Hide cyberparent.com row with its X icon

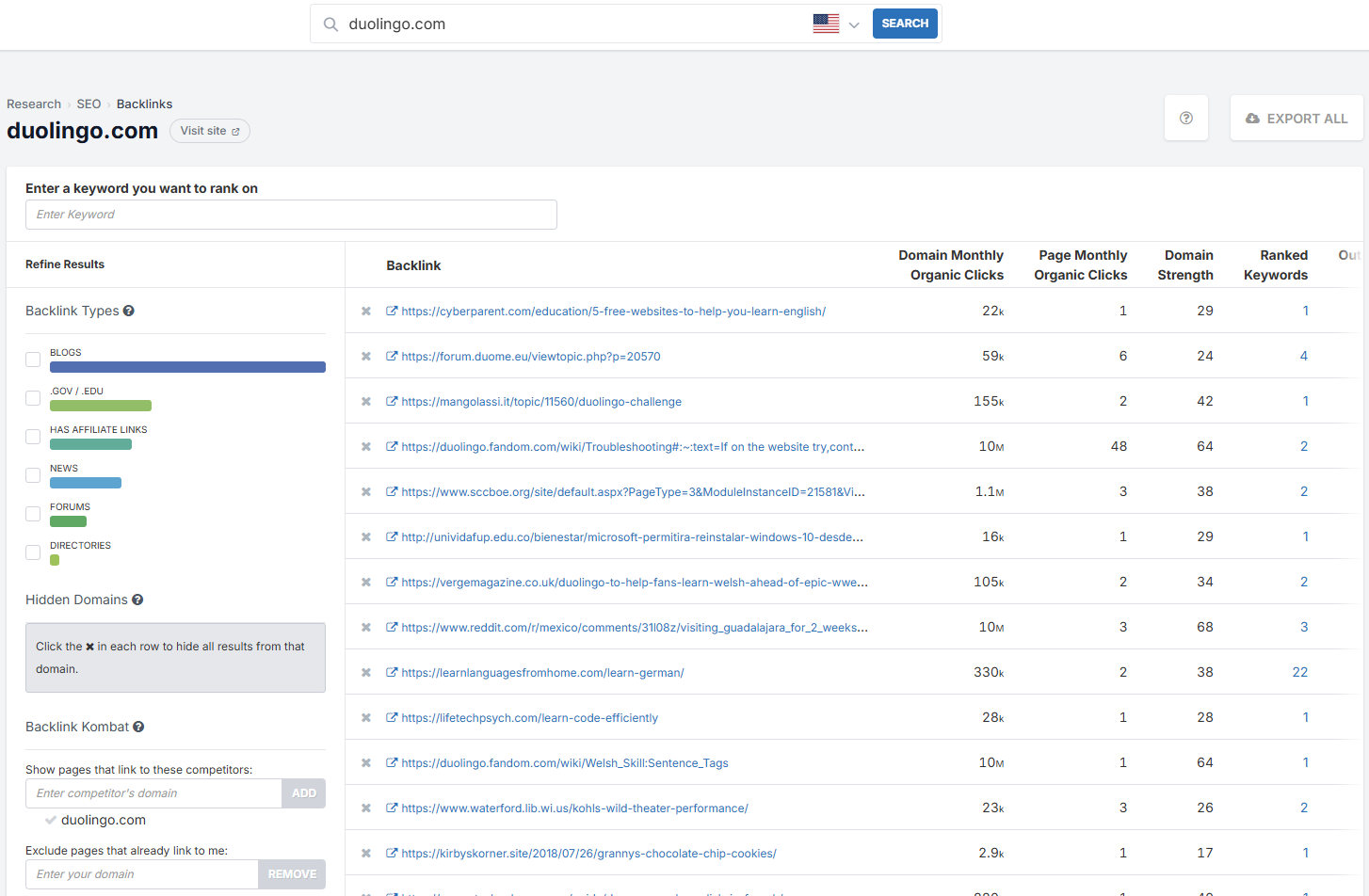point(366,312)
